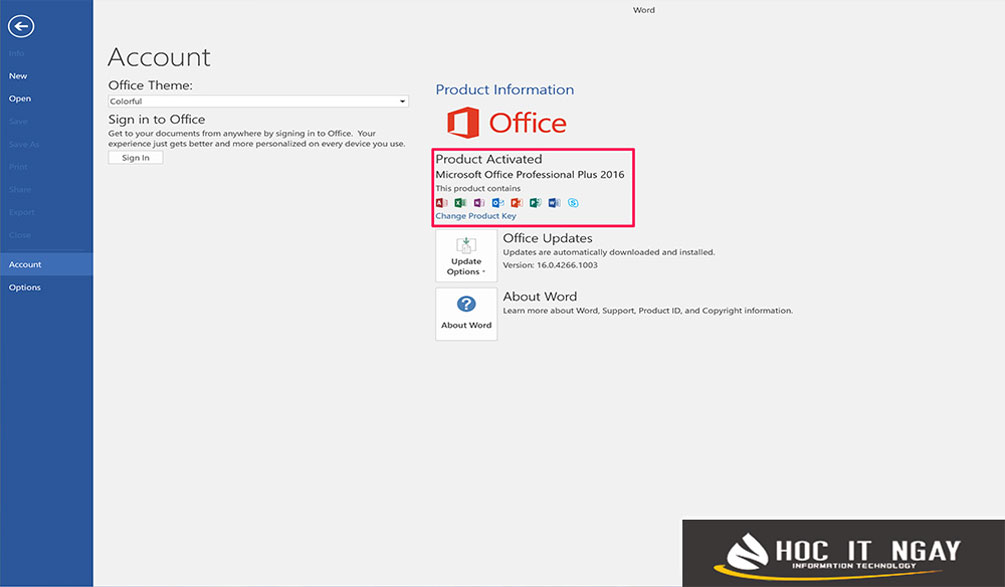
Task: Click the PowerPoint app icon
Action: click(x=517, y=203)
